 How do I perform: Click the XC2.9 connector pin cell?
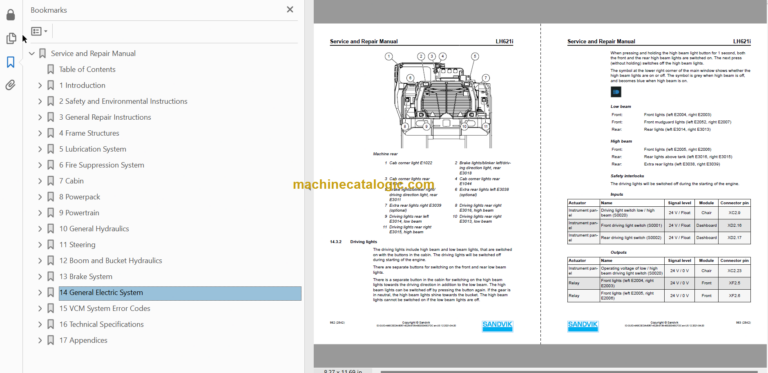[734, 213]
